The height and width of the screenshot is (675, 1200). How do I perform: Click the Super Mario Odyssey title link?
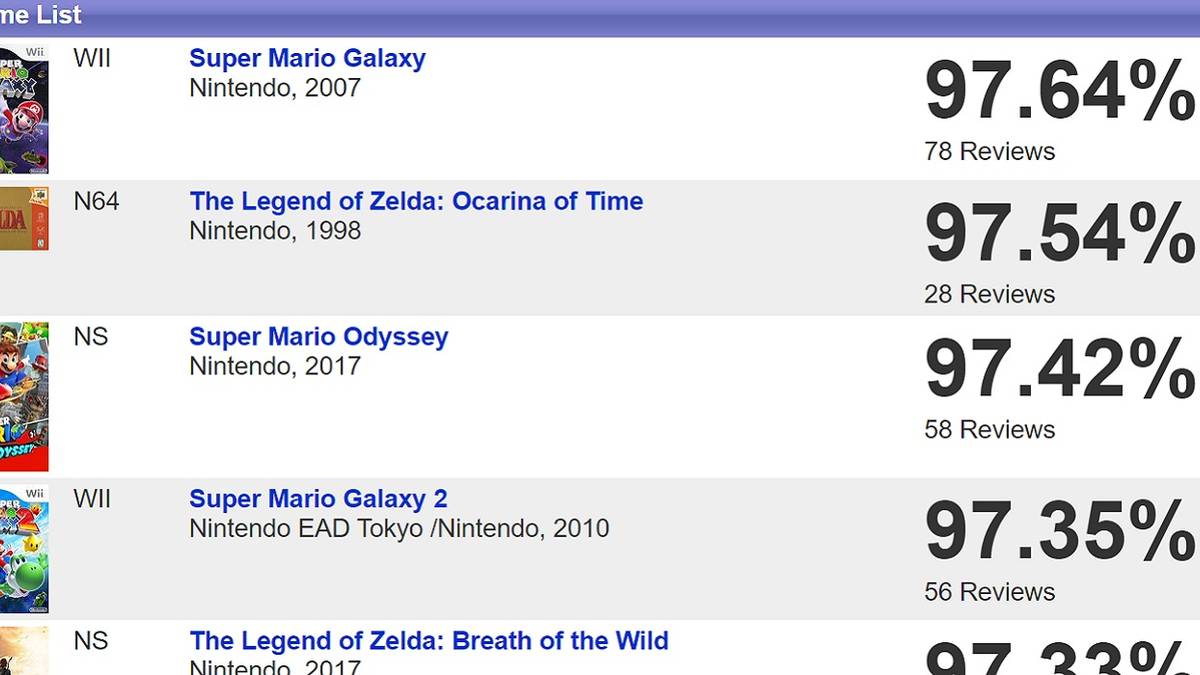click(318, 337)
